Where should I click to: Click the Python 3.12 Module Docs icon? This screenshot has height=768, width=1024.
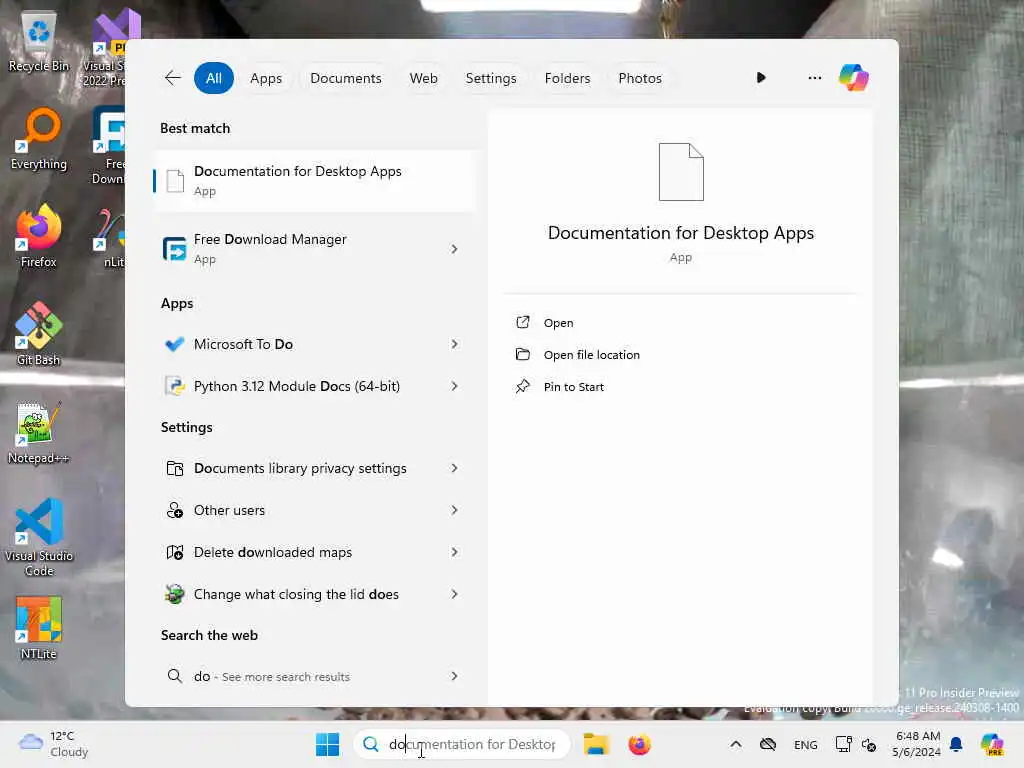(174, 386)
